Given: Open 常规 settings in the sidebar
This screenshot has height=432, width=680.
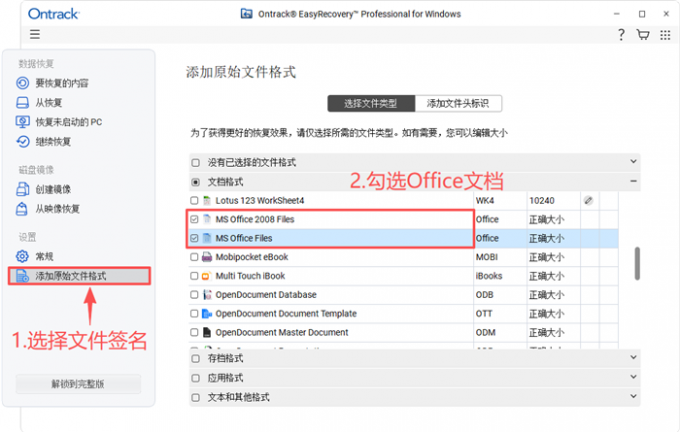Looking at the screenshot, I should pos(44,257).
